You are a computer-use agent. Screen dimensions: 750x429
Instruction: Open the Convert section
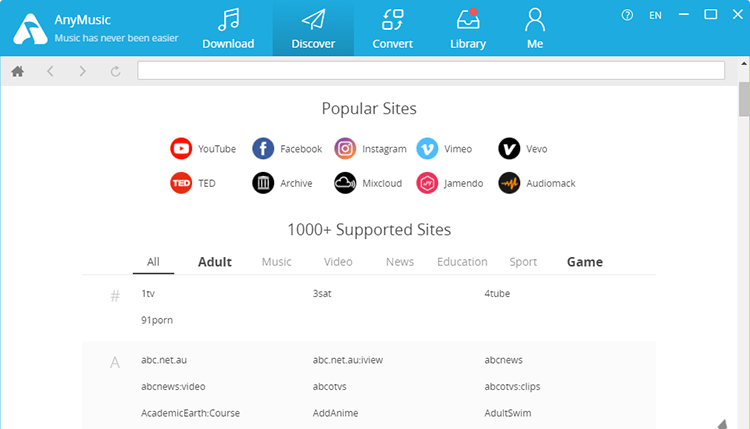tap(392, 29)
